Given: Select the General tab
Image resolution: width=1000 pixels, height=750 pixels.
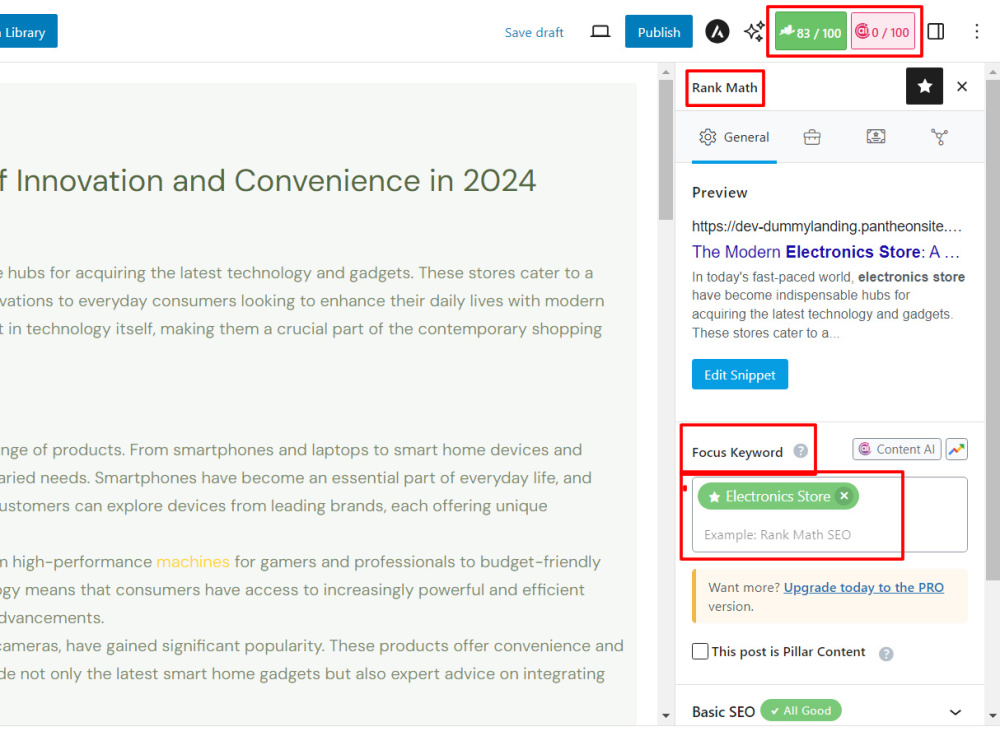Looking at the screenshot, I should 734,137.
